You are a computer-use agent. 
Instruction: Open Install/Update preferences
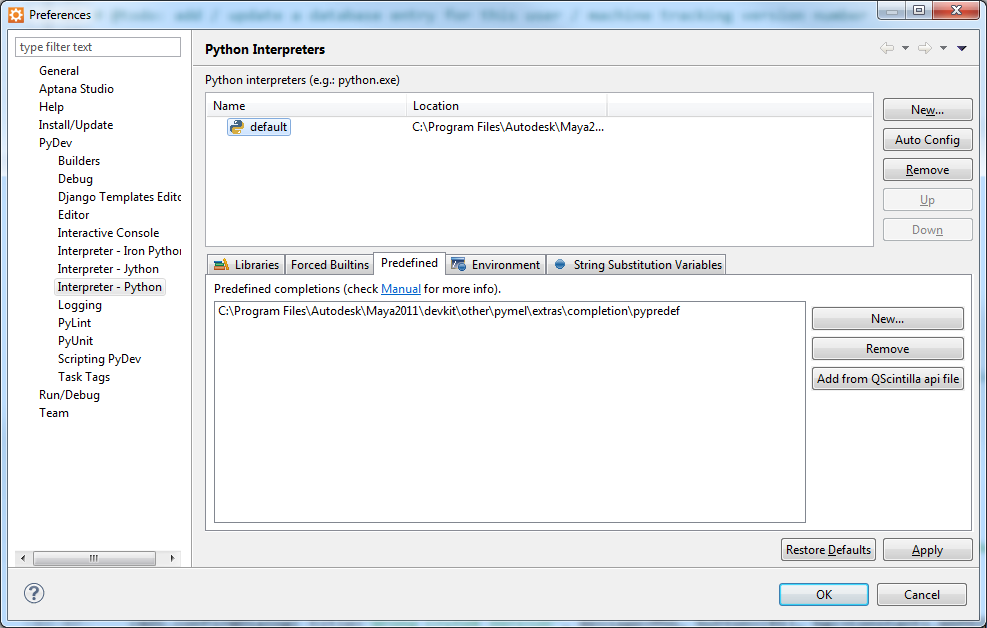[76, 125]
